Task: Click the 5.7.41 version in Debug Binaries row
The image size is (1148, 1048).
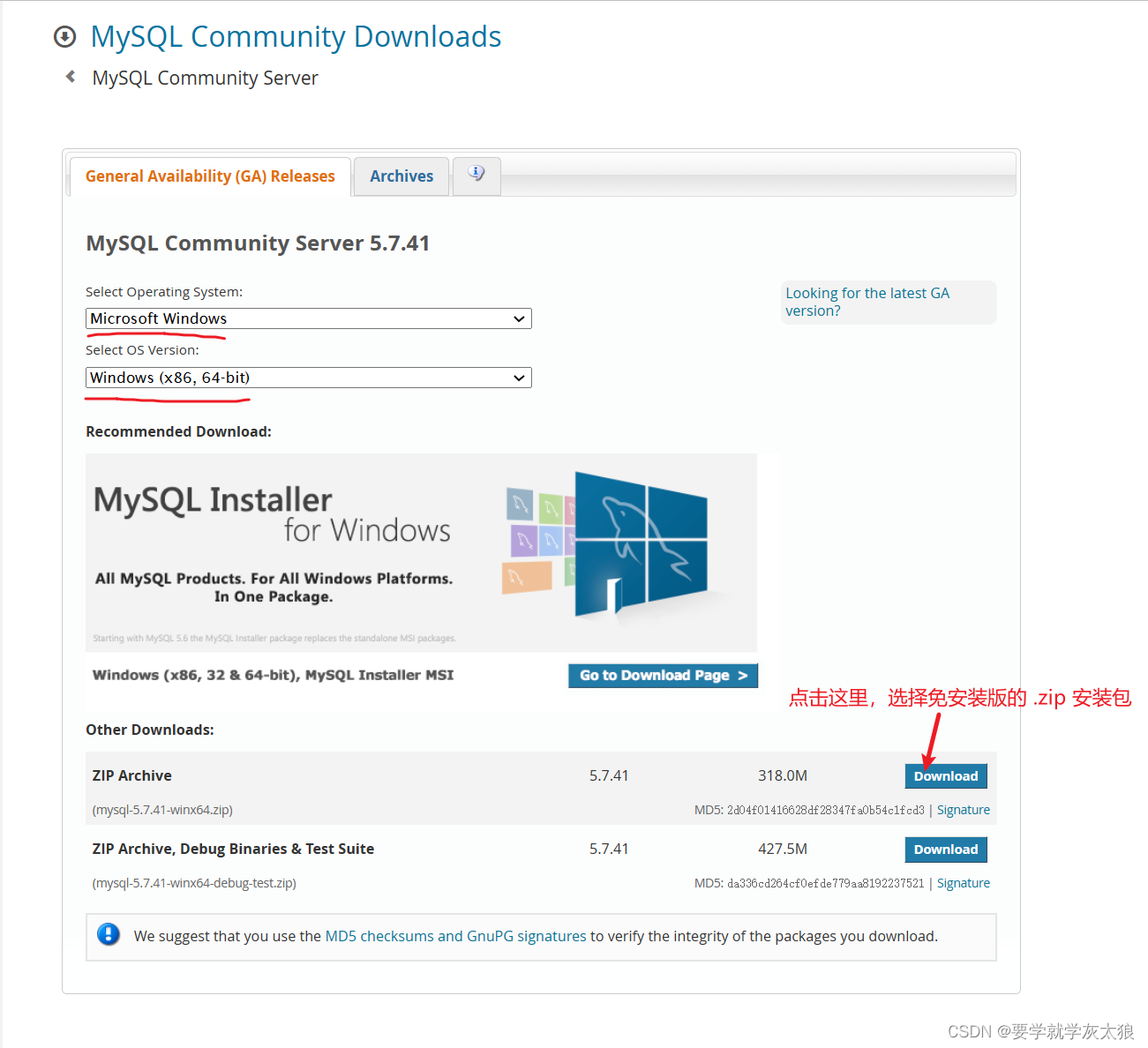Action: click(x=609, y=849)
